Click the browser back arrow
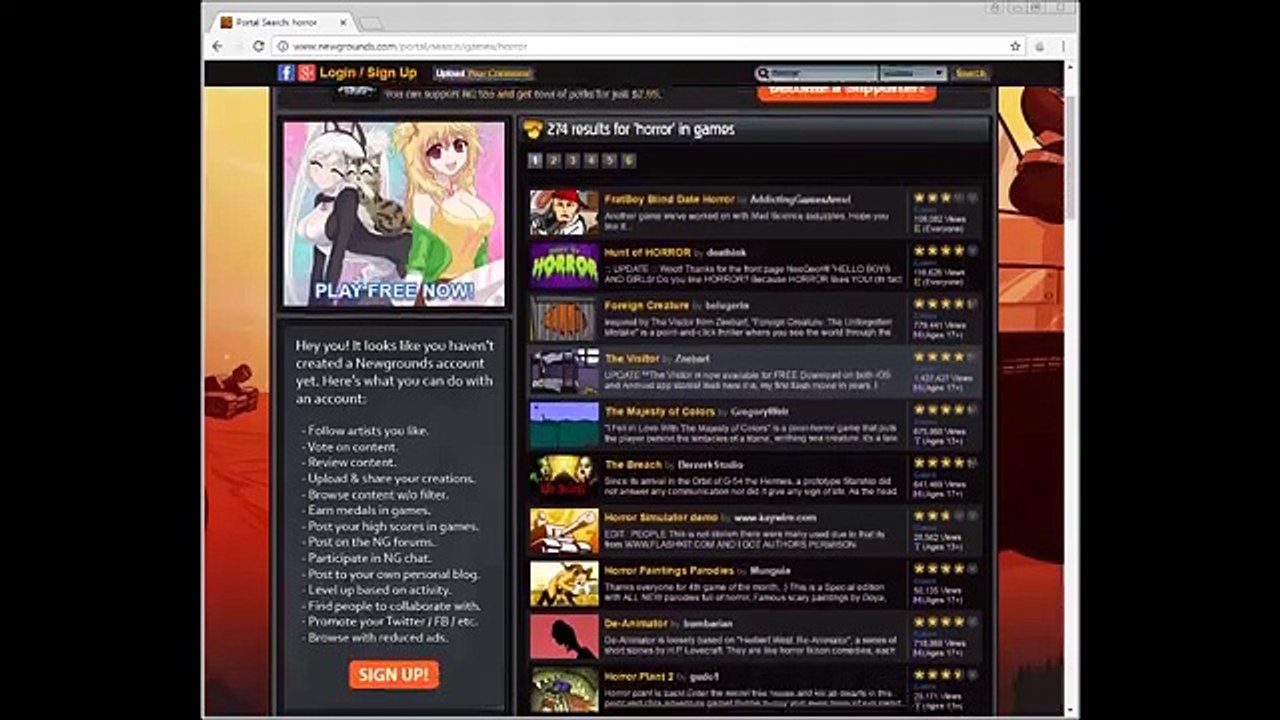The width and height of the screenshot is (1280, 720). [x=218, y=46]
